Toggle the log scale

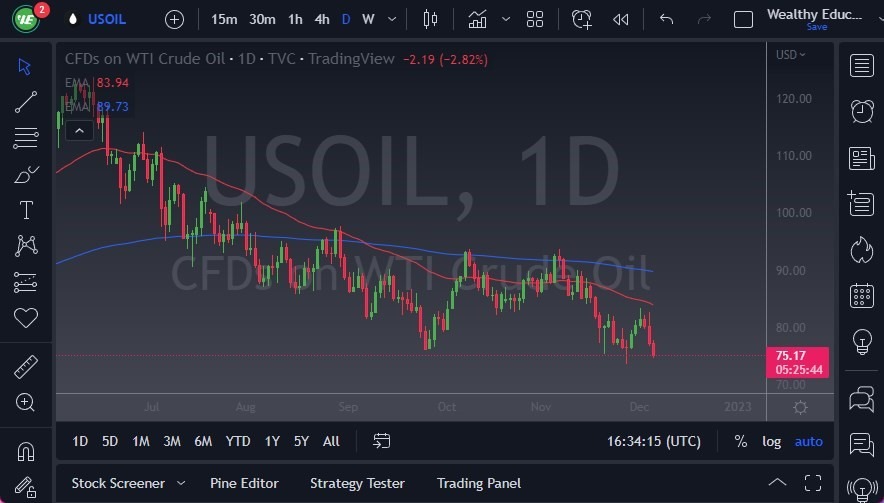[x=771, y=442]
